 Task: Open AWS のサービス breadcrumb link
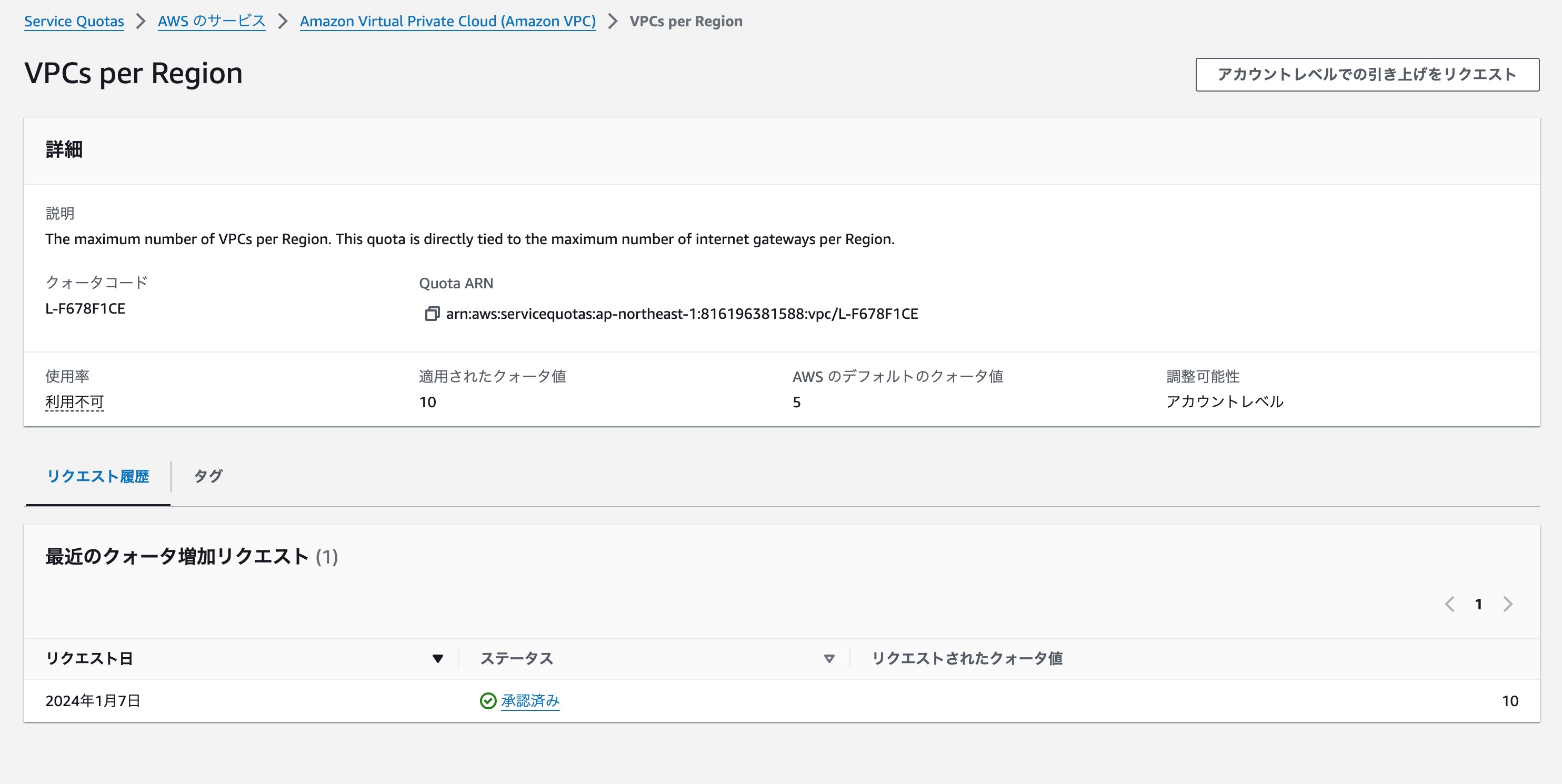tap(212, 21)
